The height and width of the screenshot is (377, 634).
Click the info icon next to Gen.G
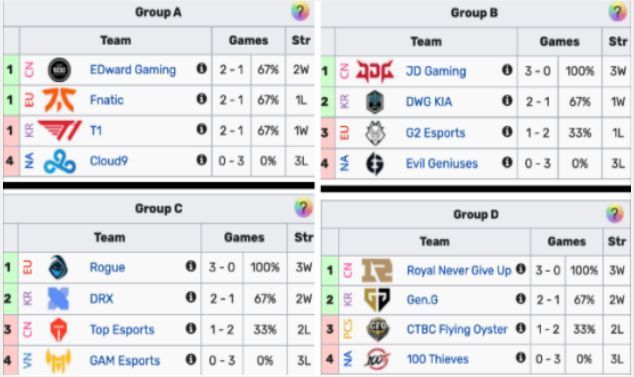pyautogui.click(x=521, y=299)
